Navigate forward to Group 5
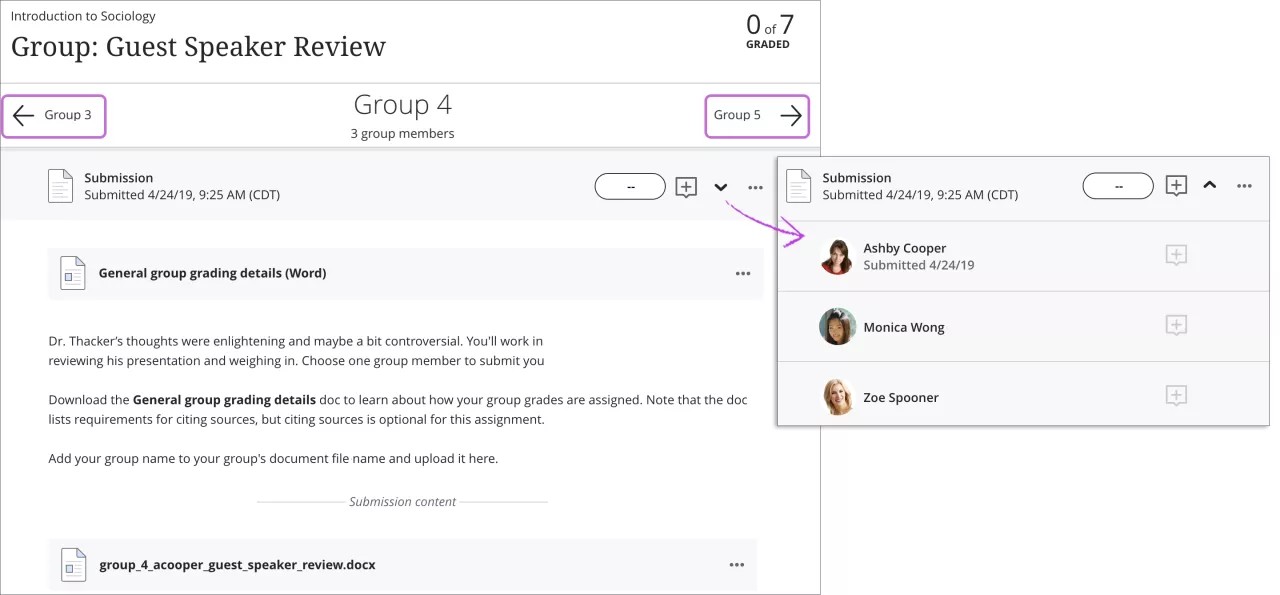The image size is (1280, 595). click(757, 115)
